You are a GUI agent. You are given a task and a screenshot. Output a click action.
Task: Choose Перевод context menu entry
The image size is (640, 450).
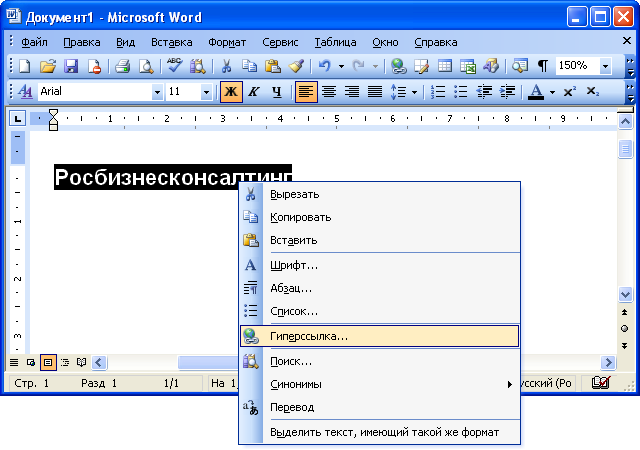pos(380,407)
